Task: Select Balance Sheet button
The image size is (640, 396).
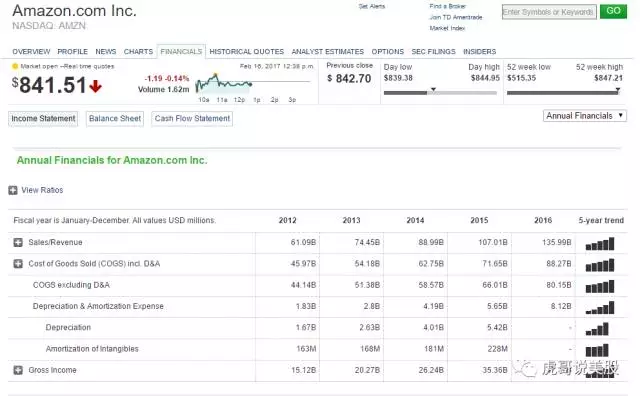Action: (115, 119)
